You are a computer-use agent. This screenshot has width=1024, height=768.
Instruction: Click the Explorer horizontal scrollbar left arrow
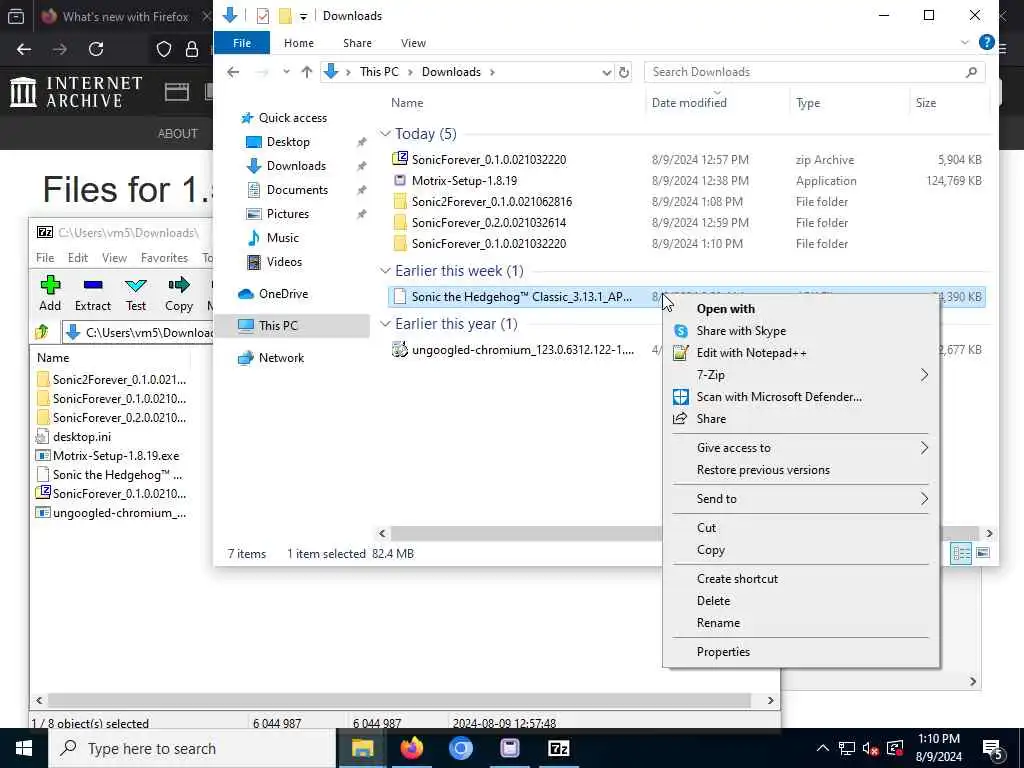coord(383,534)
